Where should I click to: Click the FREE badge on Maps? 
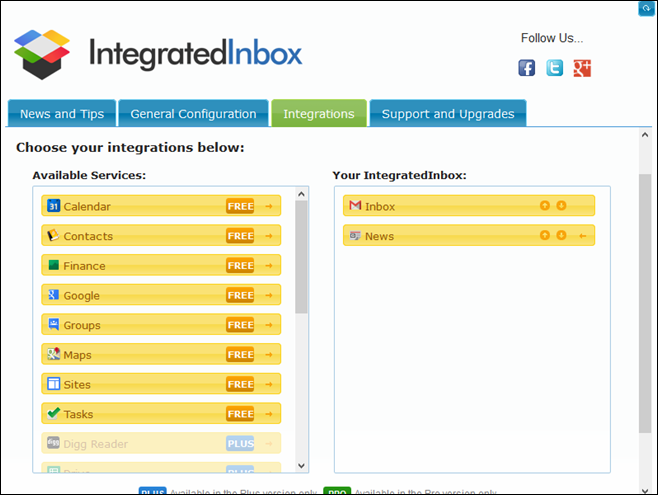pos(240,354)
